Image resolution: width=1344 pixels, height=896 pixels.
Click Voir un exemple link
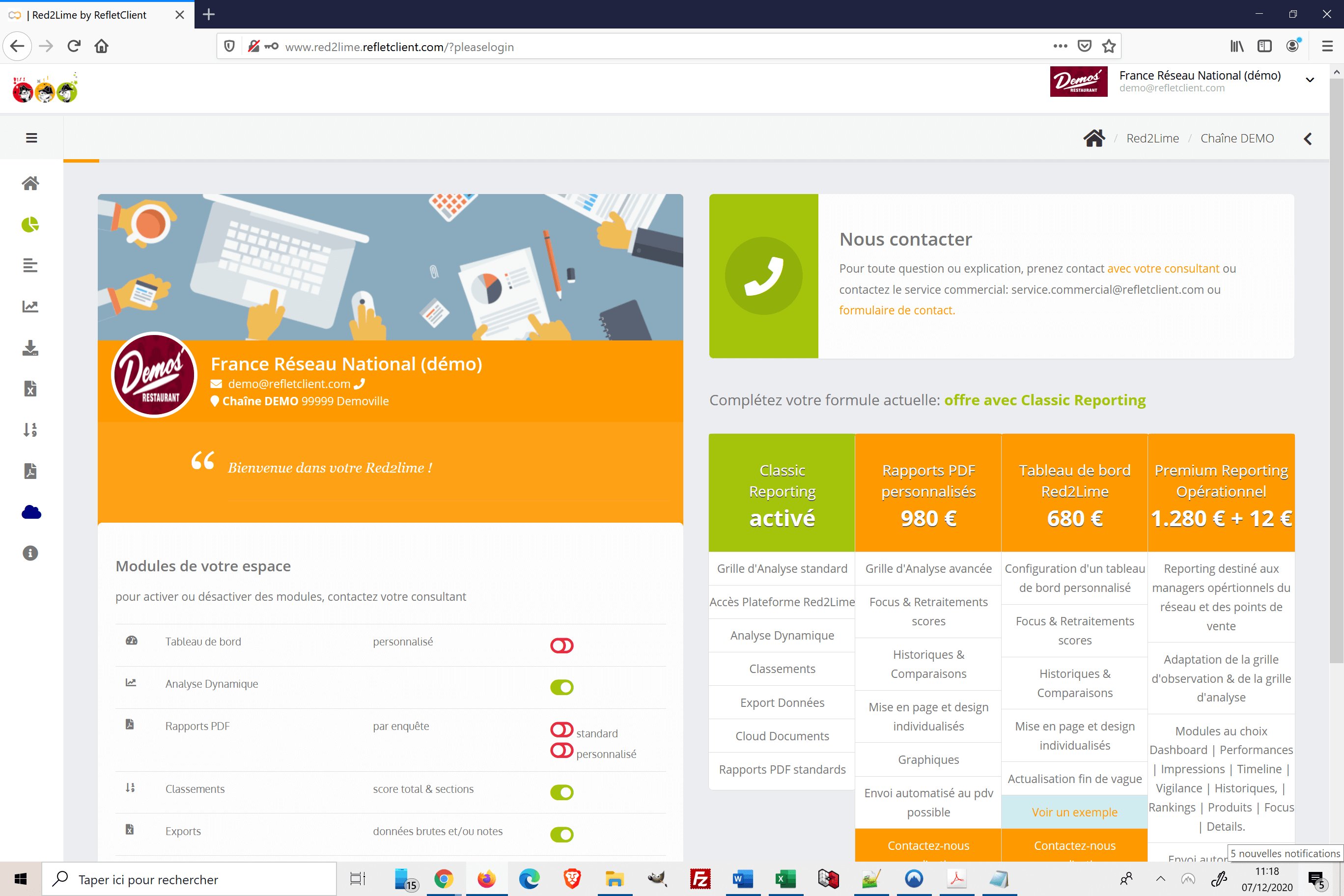click(x=1074, y=812)
